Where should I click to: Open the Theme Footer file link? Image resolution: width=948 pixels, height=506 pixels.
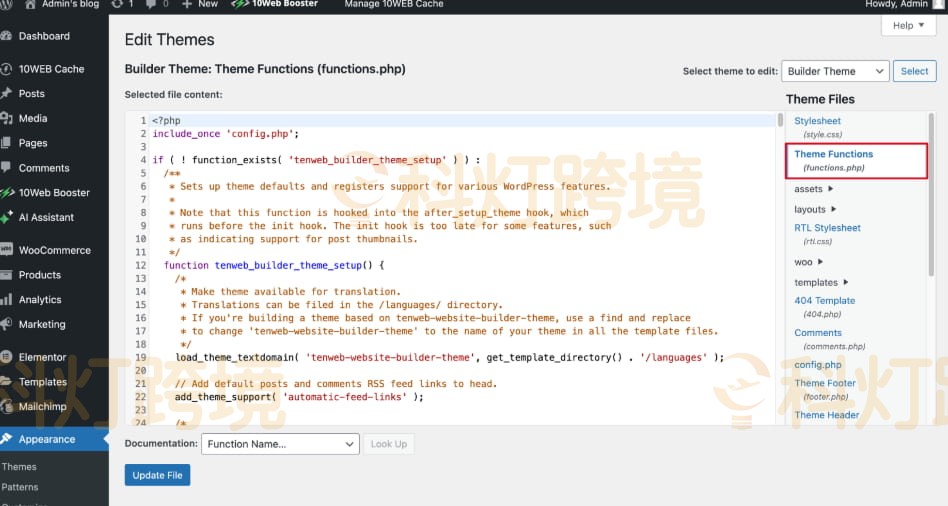click(825, 383)
